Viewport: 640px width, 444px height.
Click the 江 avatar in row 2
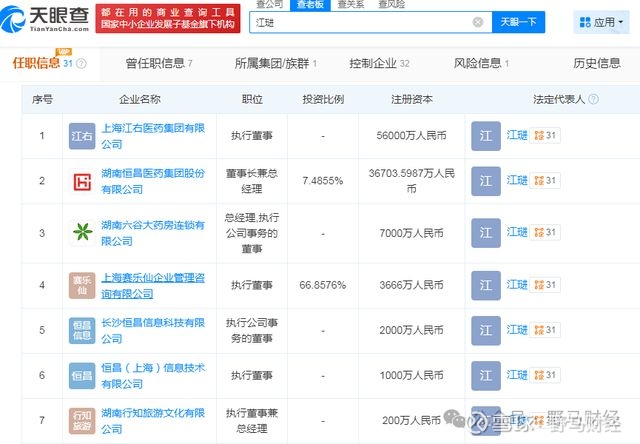tap(486, 181)
